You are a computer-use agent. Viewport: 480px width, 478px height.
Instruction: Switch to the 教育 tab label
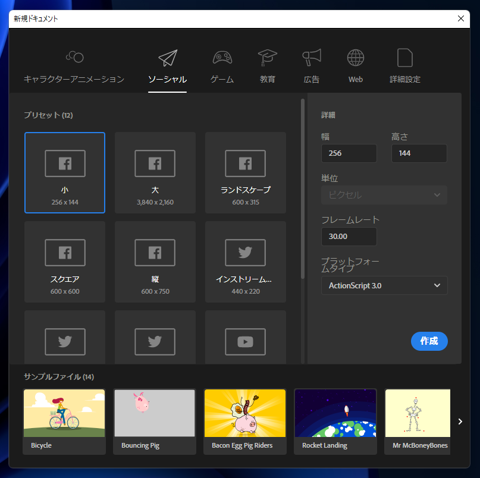click(267, 79)
